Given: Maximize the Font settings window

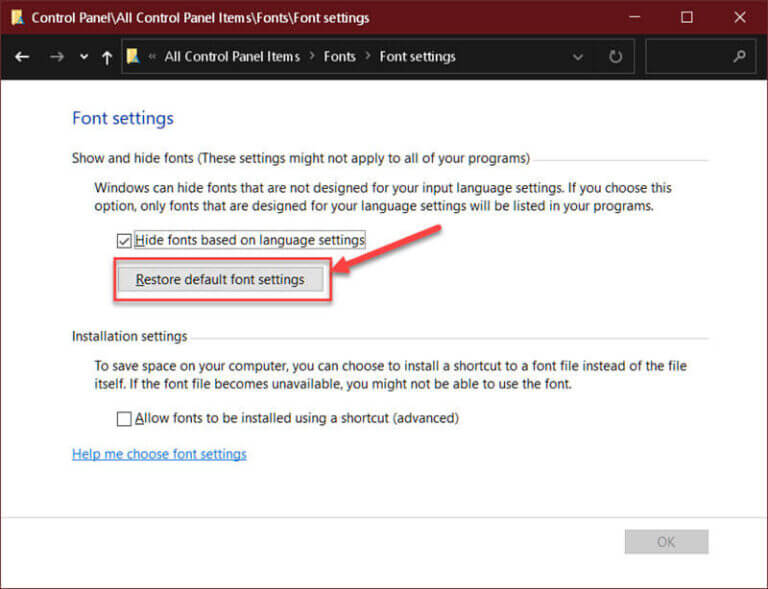Looking at the screenshot, I should (x=687, y=17).
